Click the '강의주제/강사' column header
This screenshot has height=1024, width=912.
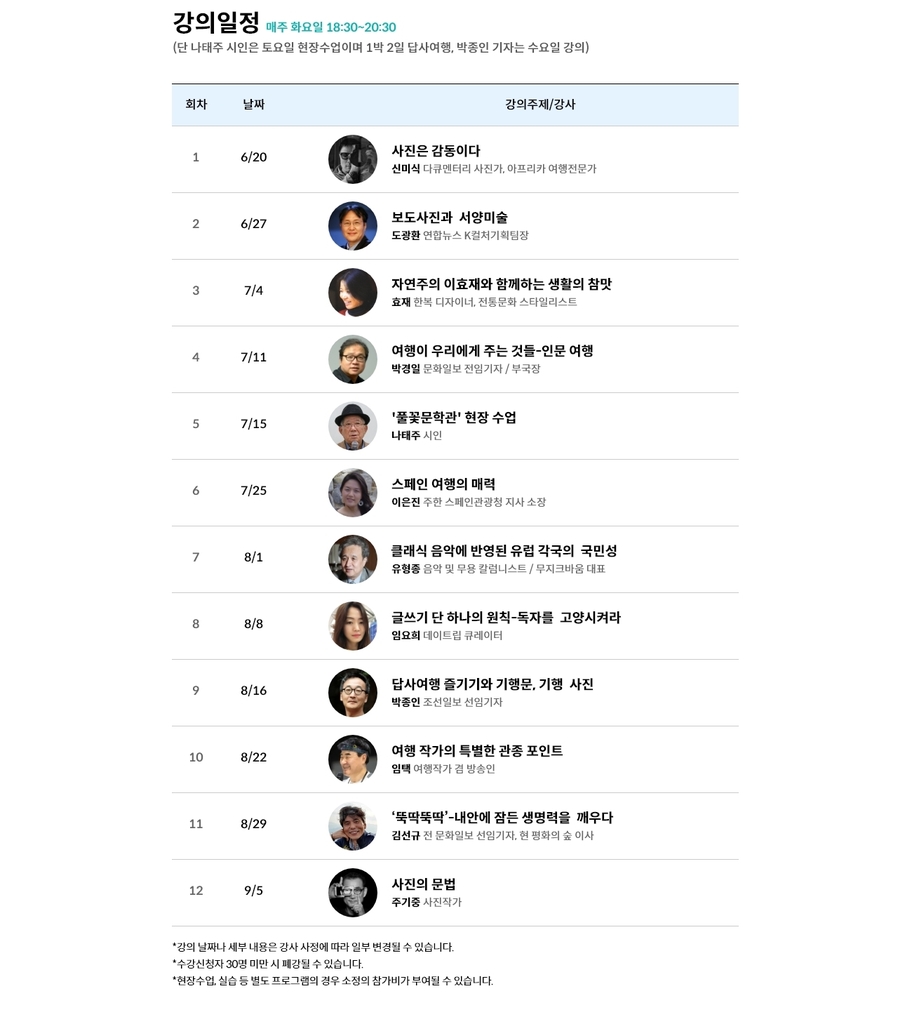tap(540, 104)
